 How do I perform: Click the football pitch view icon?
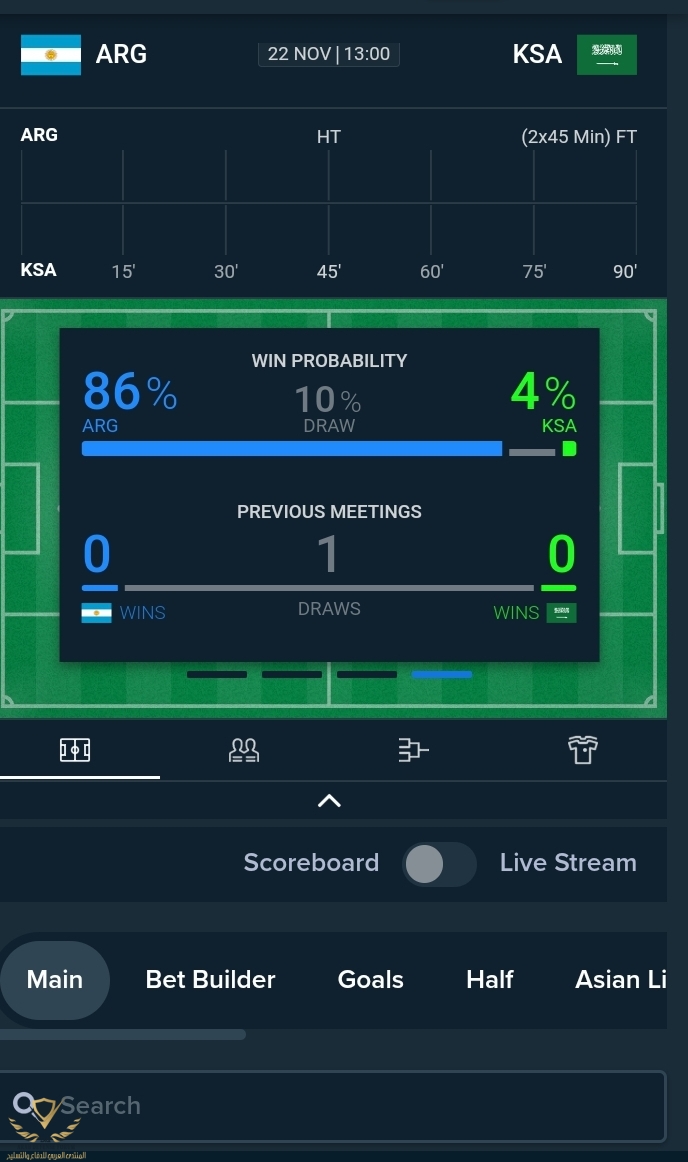click(75, 750)
